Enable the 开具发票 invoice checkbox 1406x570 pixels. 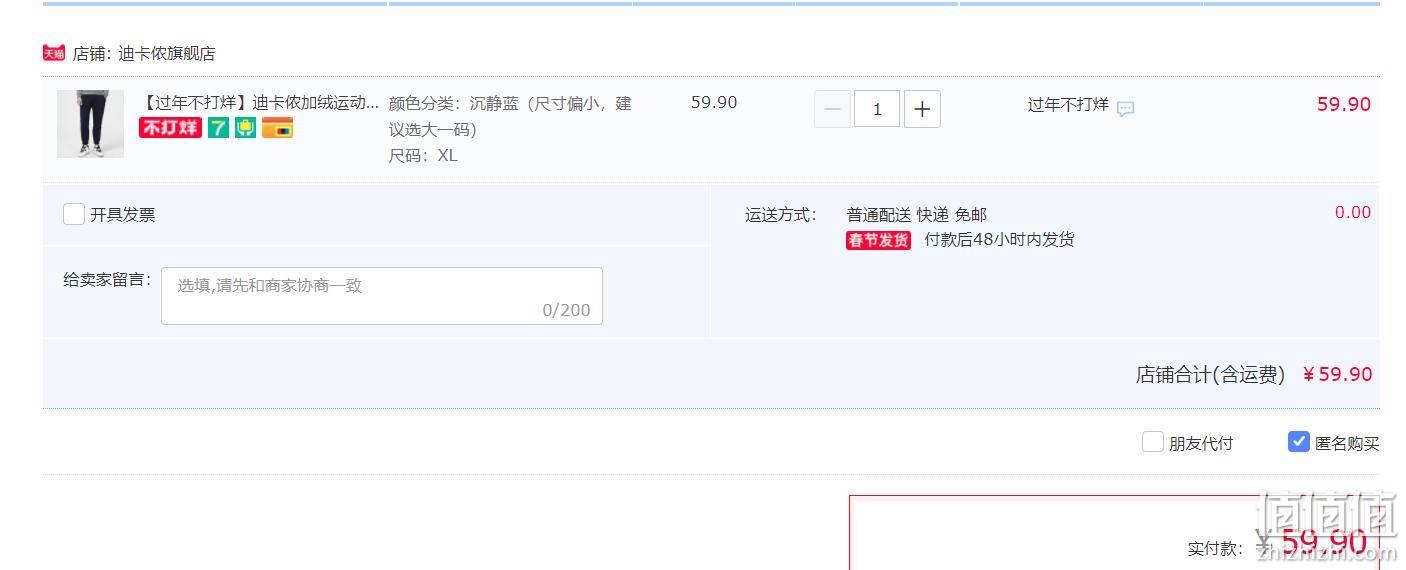click(74, 214)
